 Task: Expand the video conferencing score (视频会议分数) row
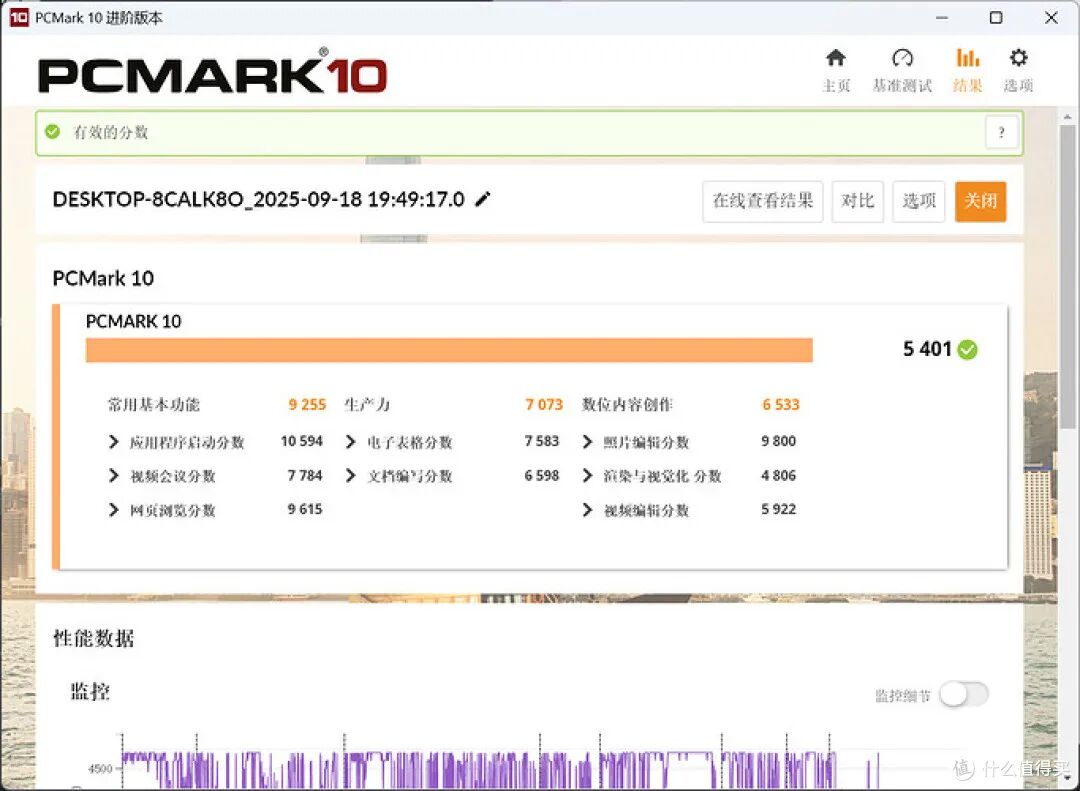(x=113, y=476)
